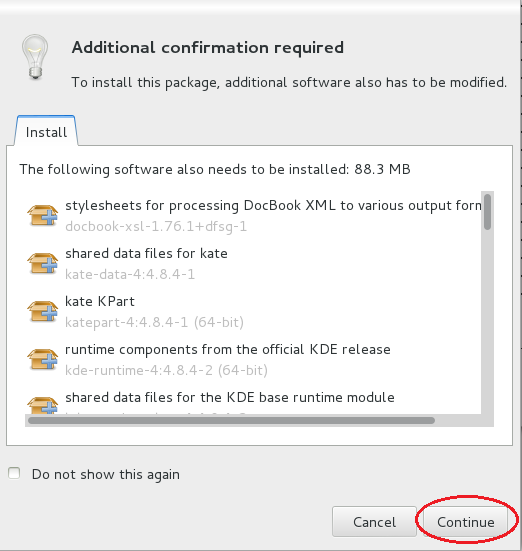Screen dimensions: 522x551
Task: Click the Cancel button
Action: (374, 522)
